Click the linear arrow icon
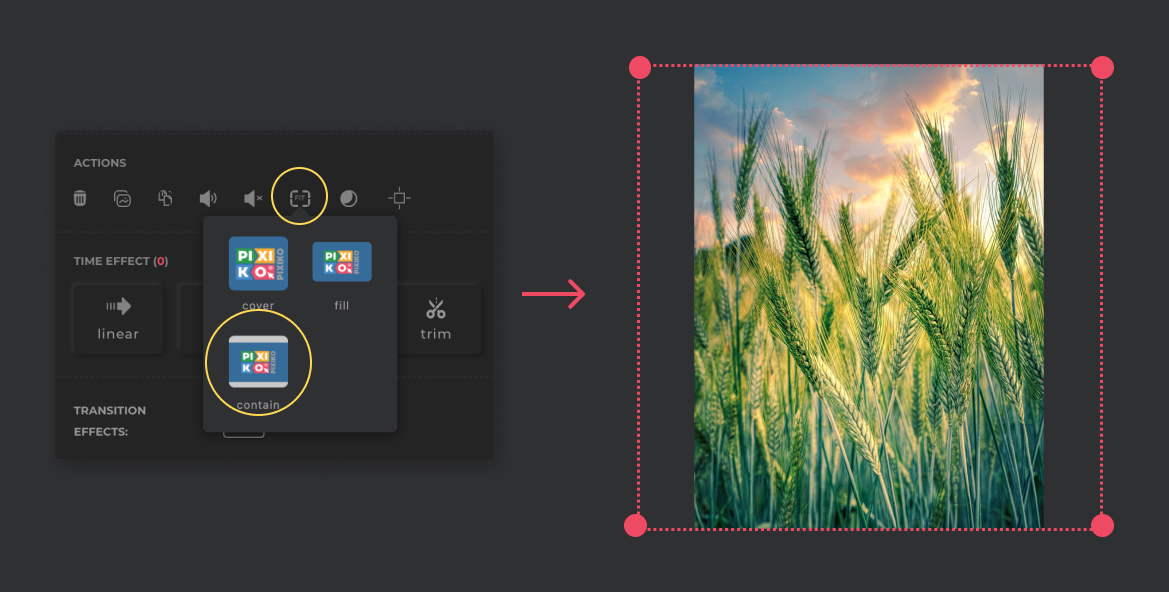 click(x=118, y=306)
